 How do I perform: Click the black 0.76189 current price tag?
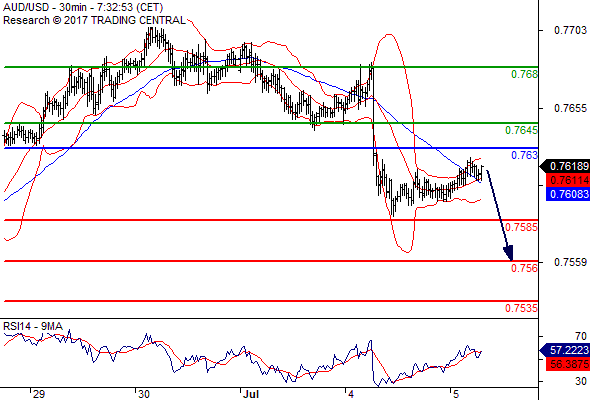565,166
